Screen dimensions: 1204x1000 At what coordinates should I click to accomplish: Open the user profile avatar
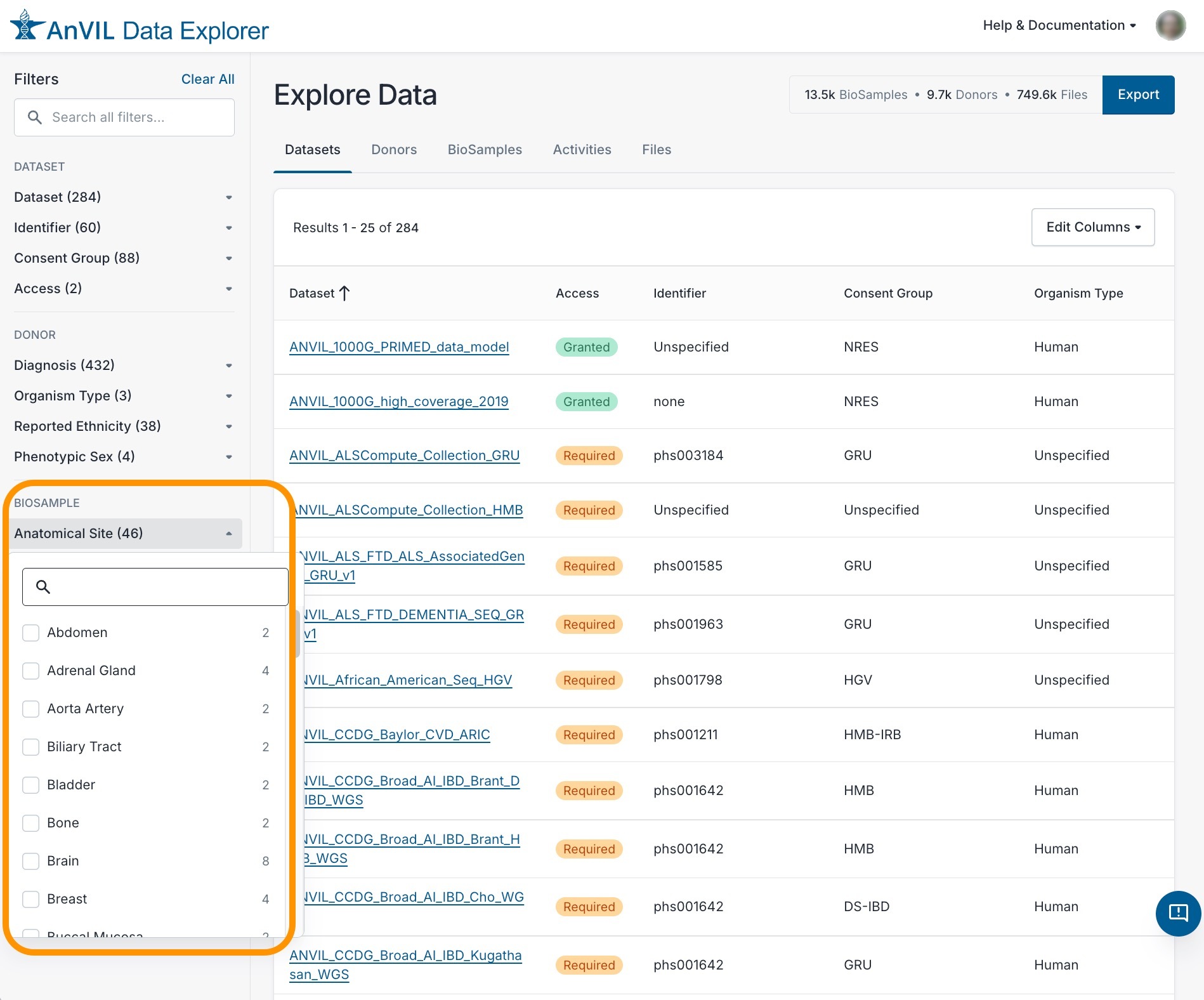click(x=1170, y=25)
